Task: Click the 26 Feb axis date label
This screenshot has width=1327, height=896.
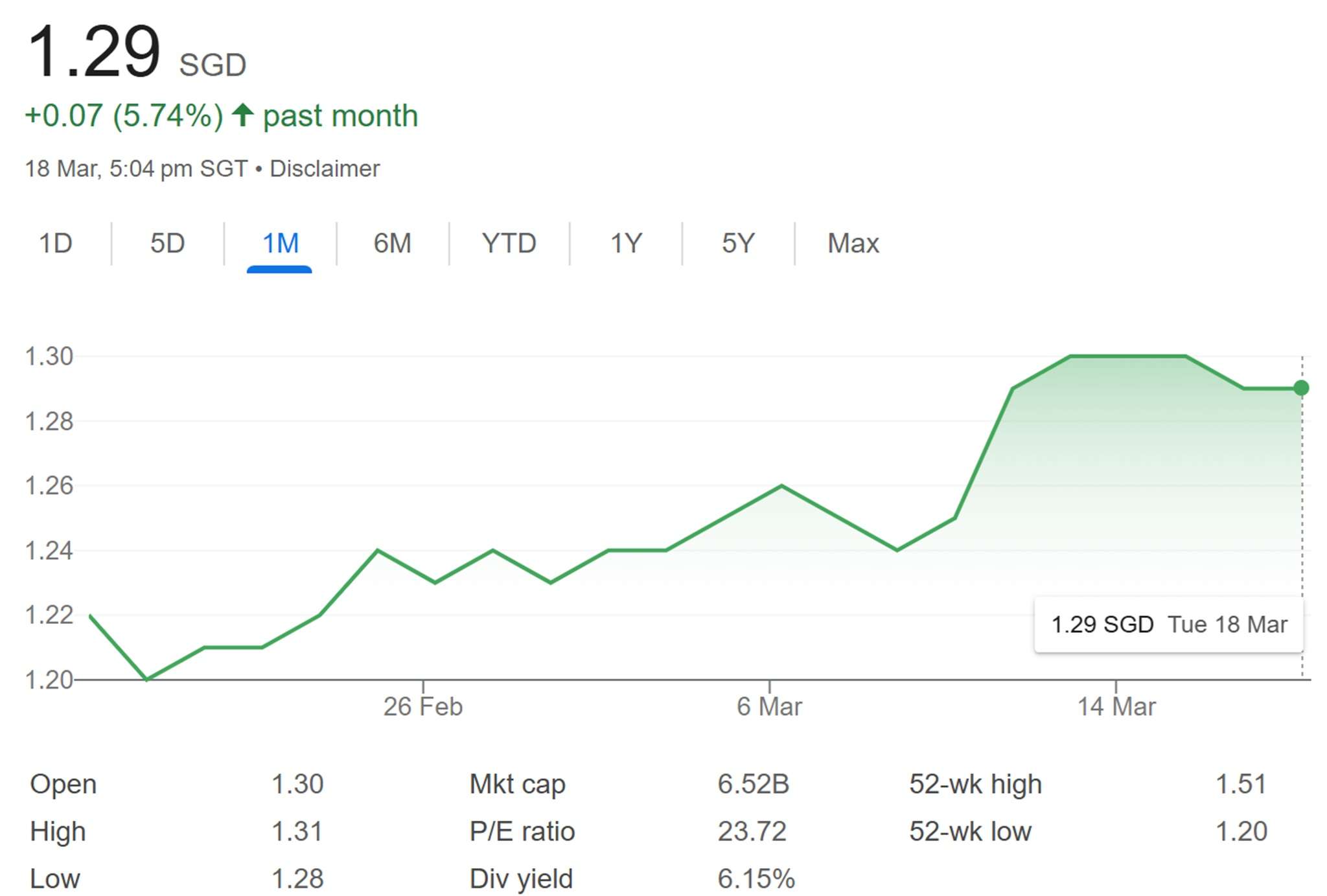Action: pyautogui.click(x=422, y=706)
